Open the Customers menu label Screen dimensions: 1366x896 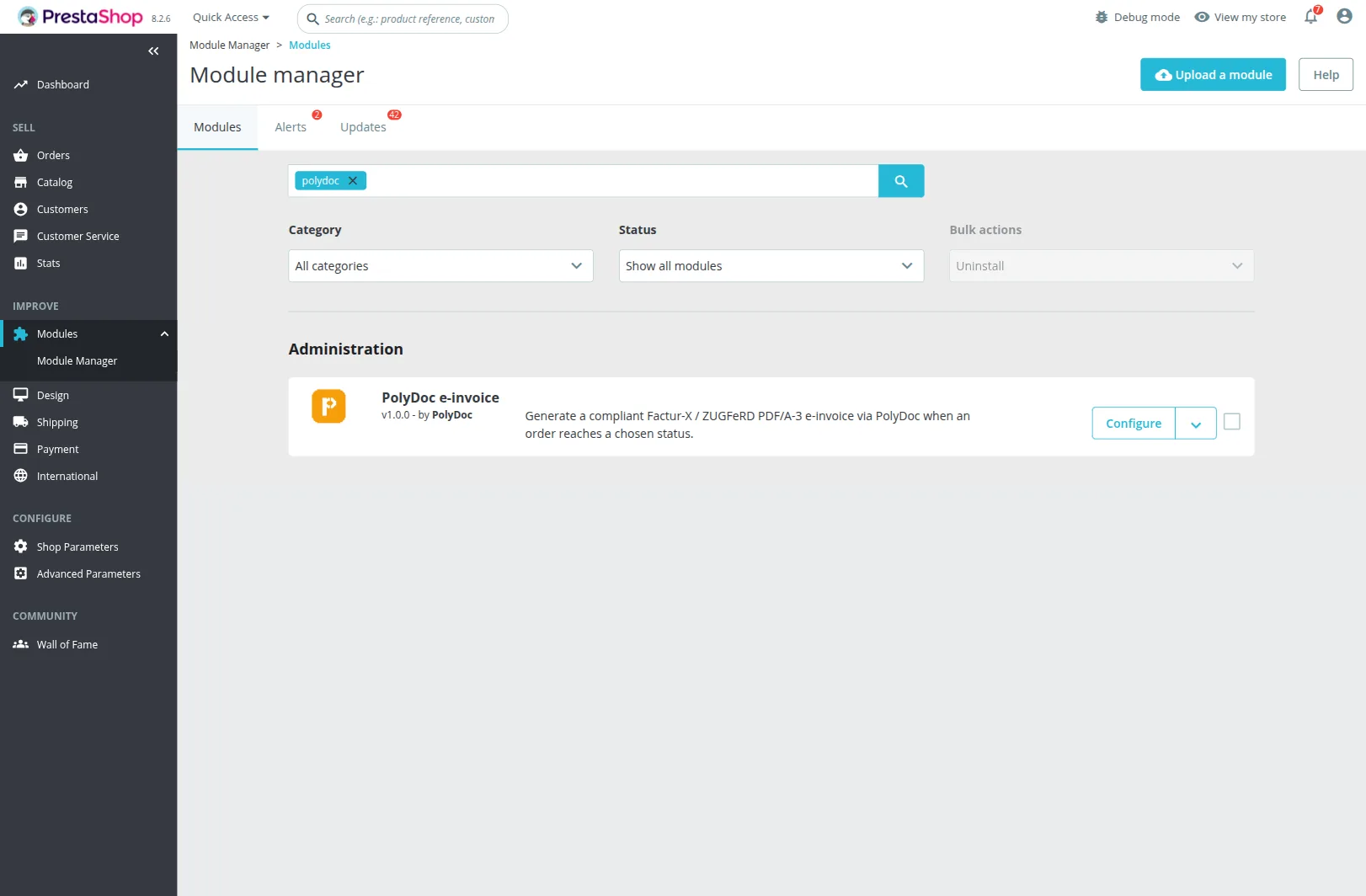[x=62, y=209]
